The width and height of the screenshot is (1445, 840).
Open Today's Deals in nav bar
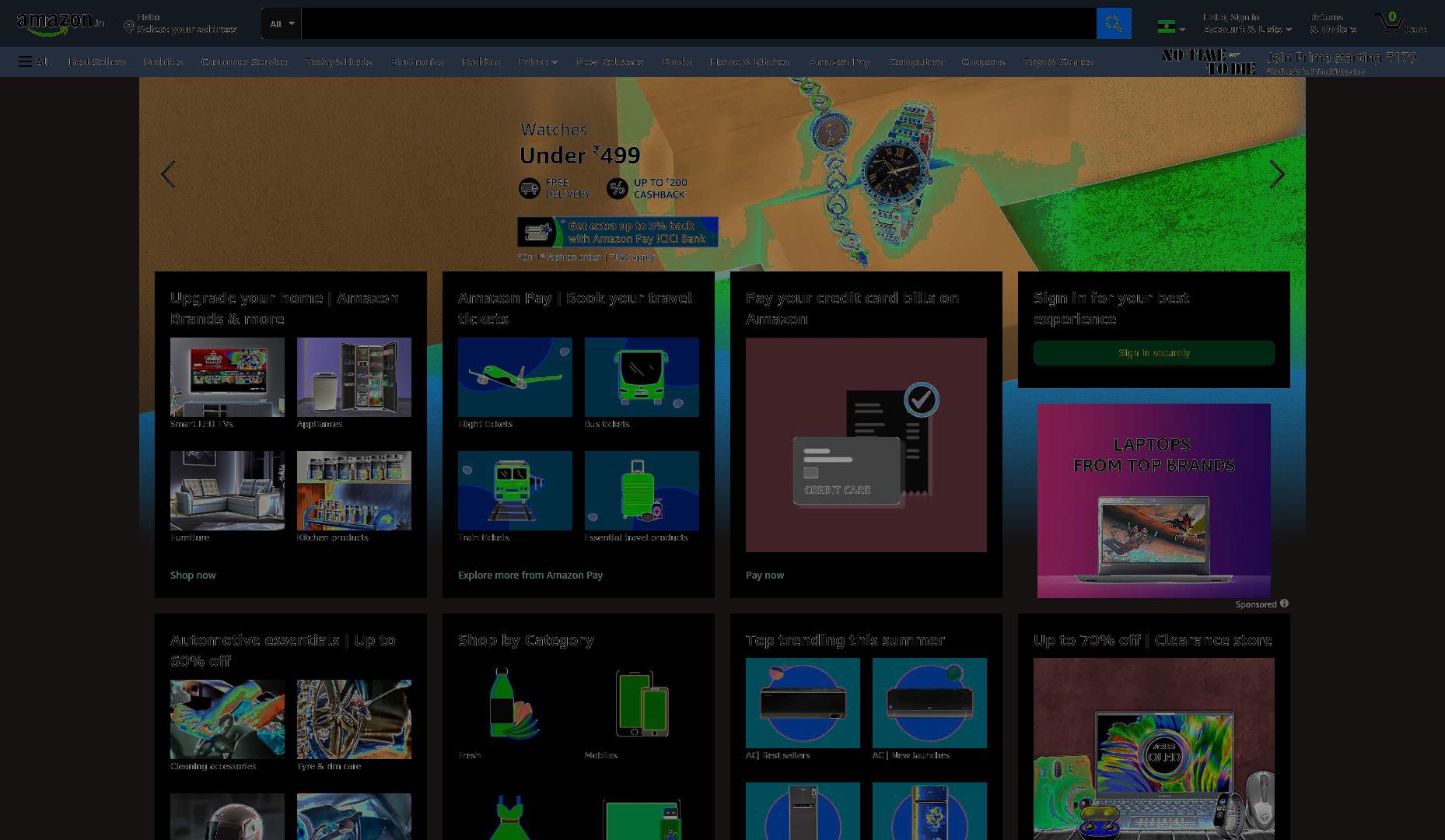[338, 61]
